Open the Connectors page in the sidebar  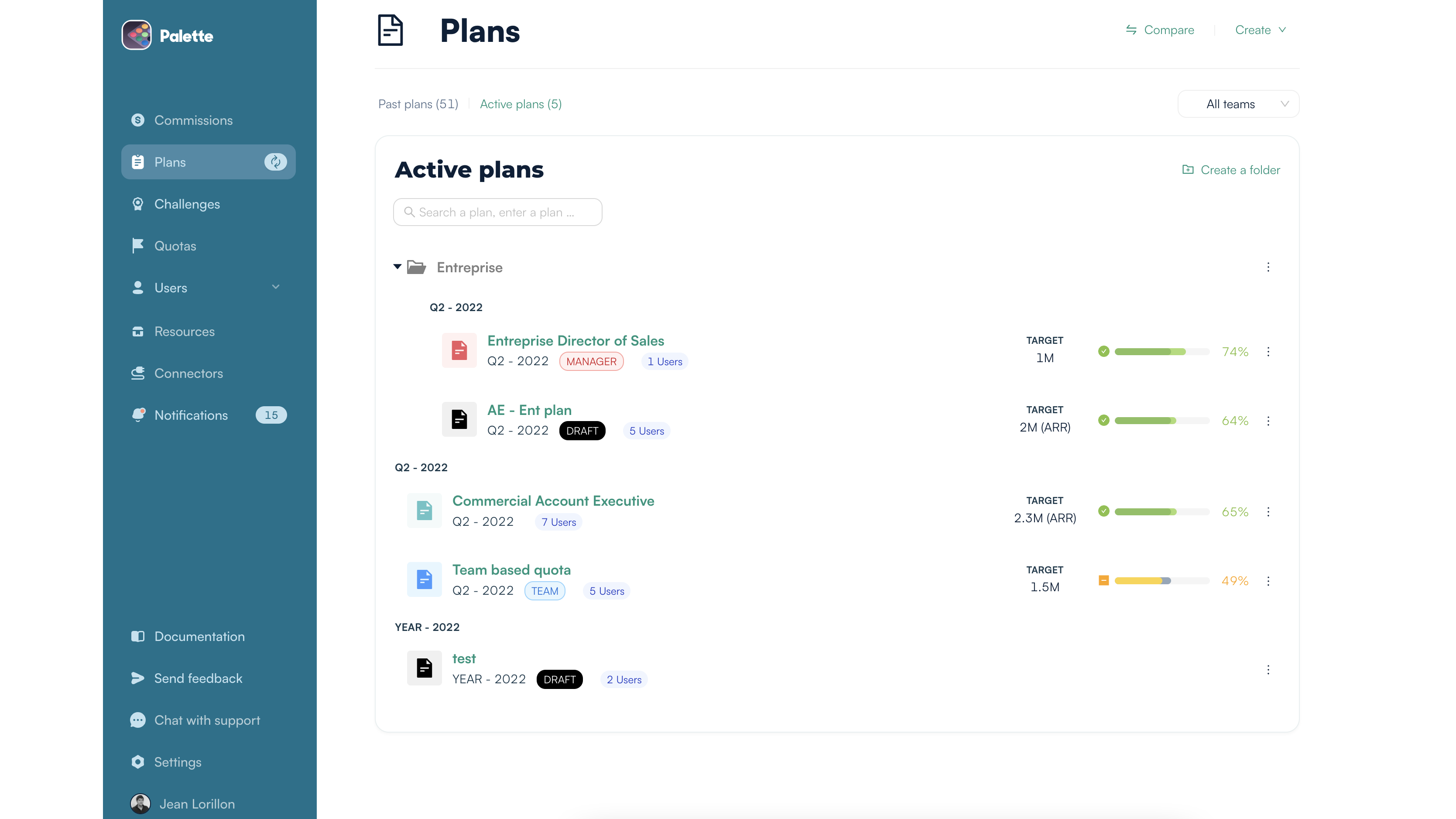tap(188, 373)
